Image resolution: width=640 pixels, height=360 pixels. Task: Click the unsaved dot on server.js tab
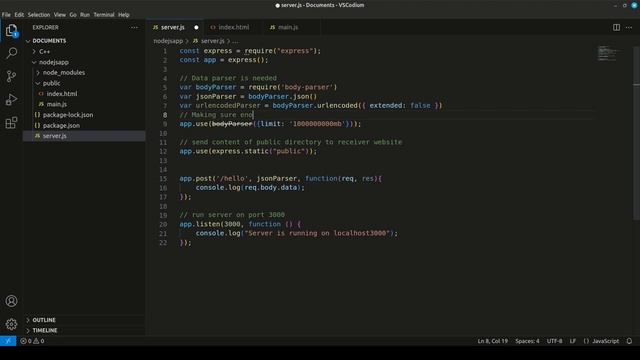[x=196, y=27]
